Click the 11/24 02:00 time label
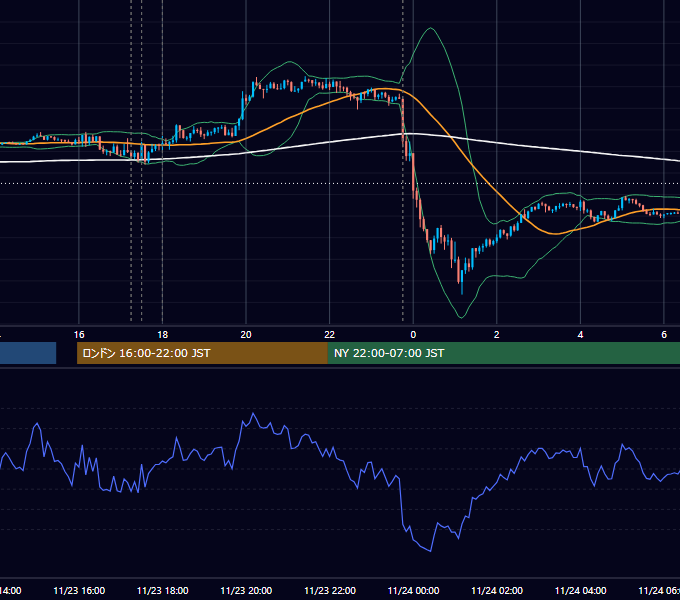 (497, 590)
